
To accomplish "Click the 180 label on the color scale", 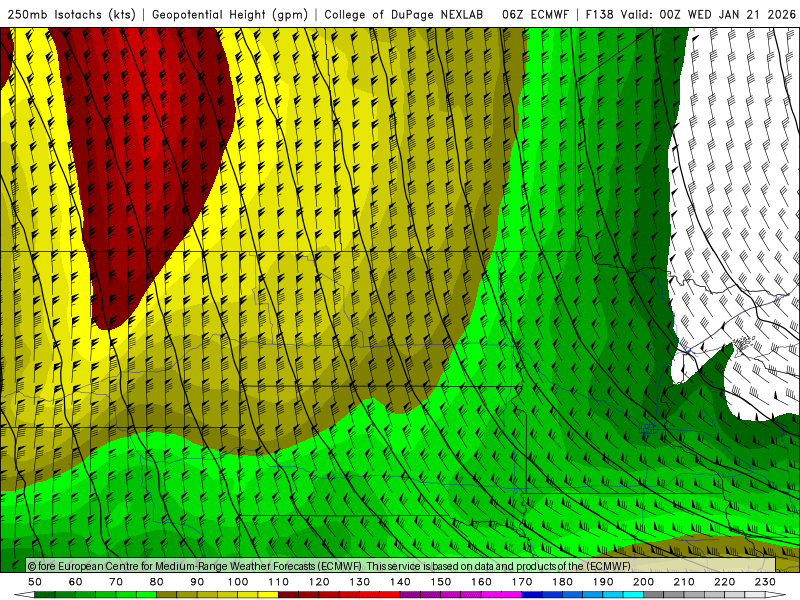I will (562, 582).
